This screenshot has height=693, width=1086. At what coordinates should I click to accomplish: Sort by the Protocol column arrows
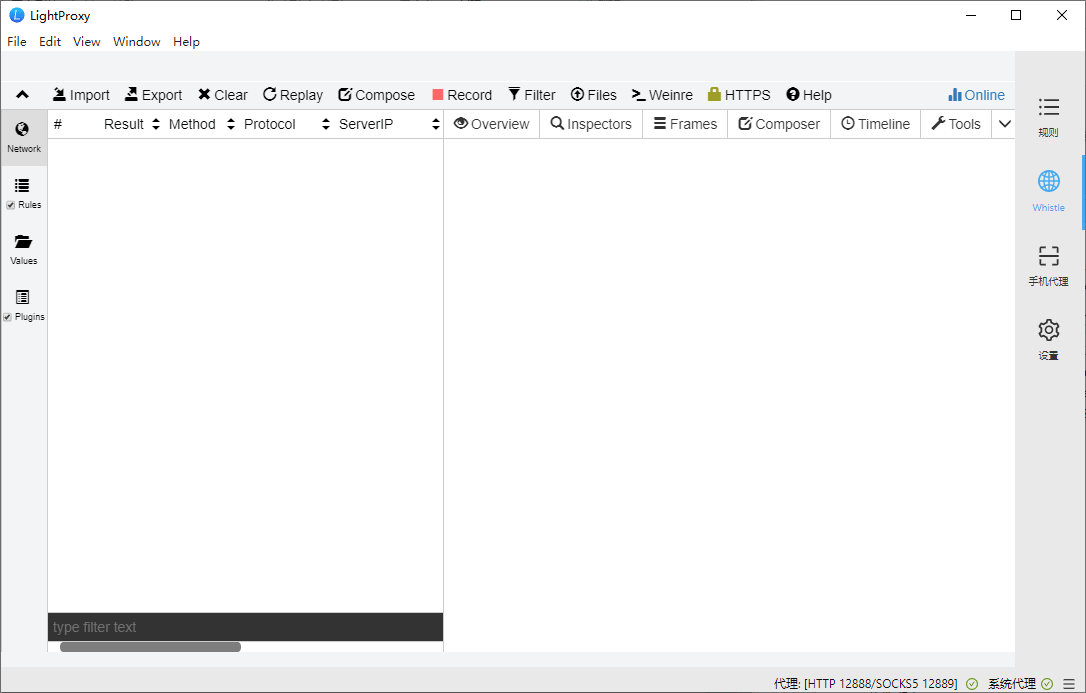pos(326,124)
